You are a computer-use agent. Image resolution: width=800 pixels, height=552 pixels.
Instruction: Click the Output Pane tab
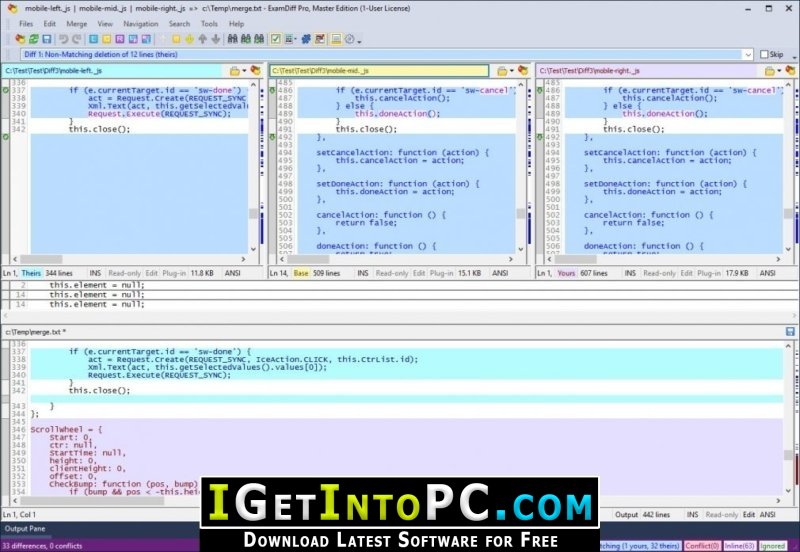(25, 529)
